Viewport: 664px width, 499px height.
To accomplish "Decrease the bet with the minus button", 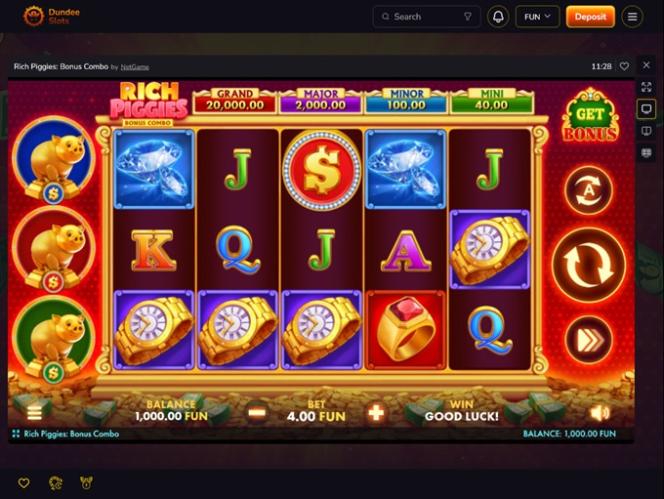I will coord(257,412).
